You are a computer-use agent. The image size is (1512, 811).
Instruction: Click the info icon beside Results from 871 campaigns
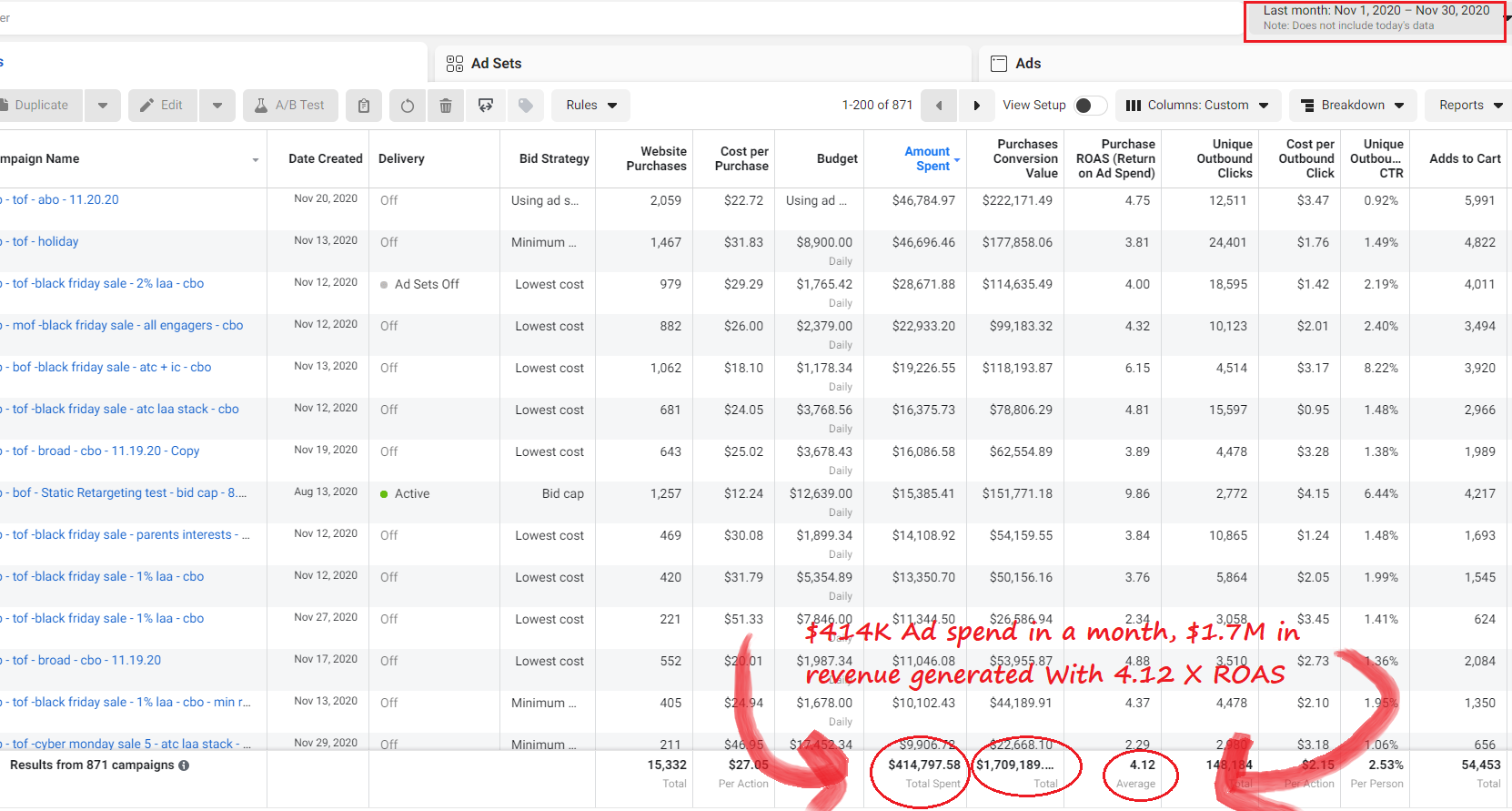click(184, 765)
